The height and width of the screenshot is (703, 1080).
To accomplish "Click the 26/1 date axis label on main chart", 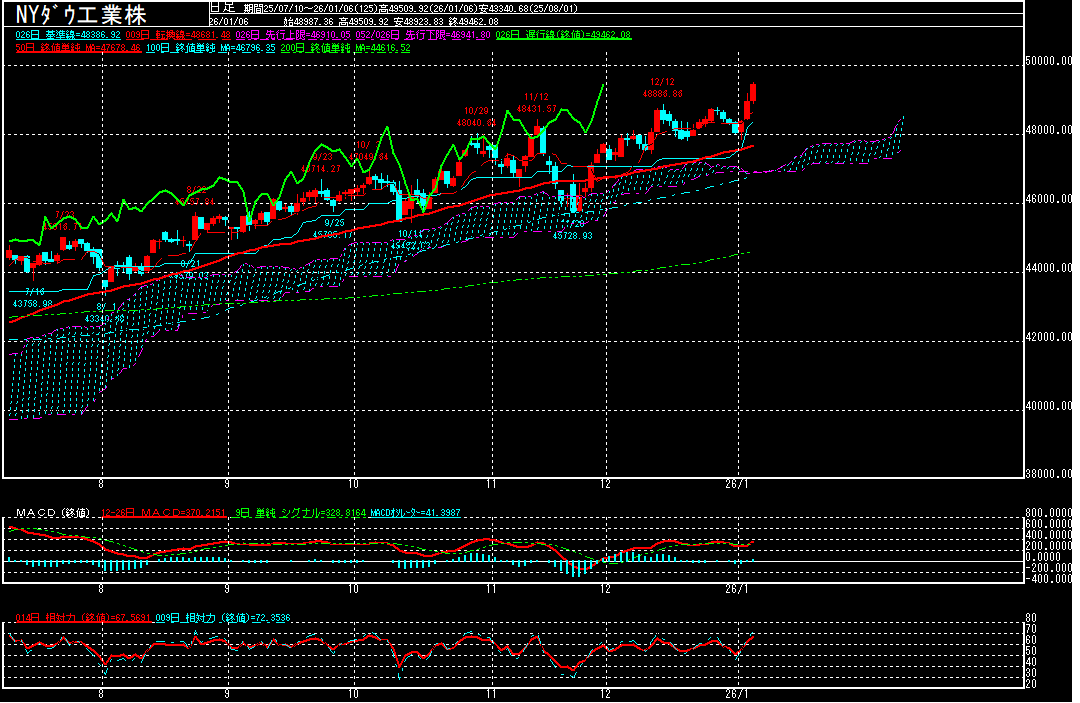I will click(738, 482).
